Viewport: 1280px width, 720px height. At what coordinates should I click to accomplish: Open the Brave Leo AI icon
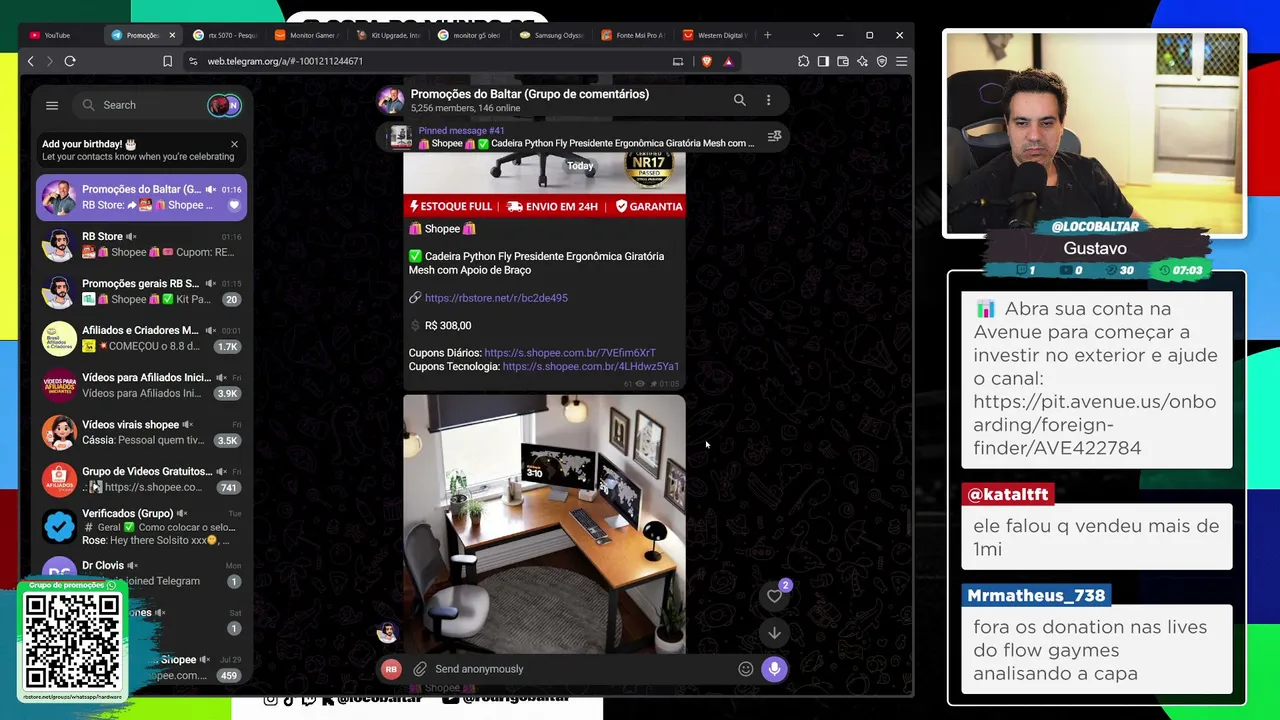(862, 61)
